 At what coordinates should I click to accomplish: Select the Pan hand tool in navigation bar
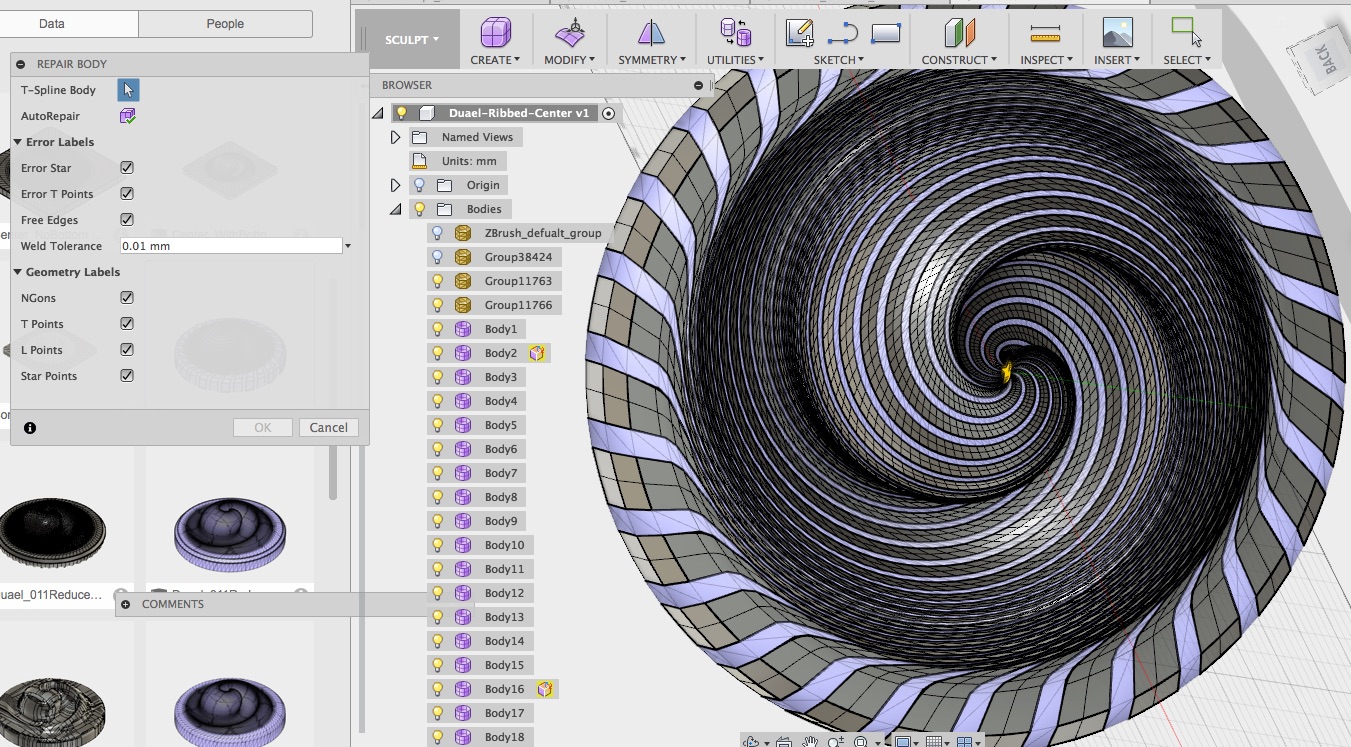[809, 741]
